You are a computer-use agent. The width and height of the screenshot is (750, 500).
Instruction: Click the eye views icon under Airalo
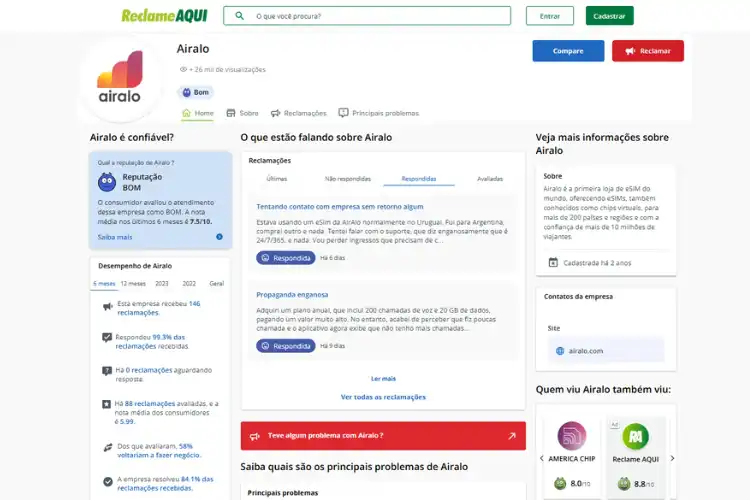[x=183, y=69]
